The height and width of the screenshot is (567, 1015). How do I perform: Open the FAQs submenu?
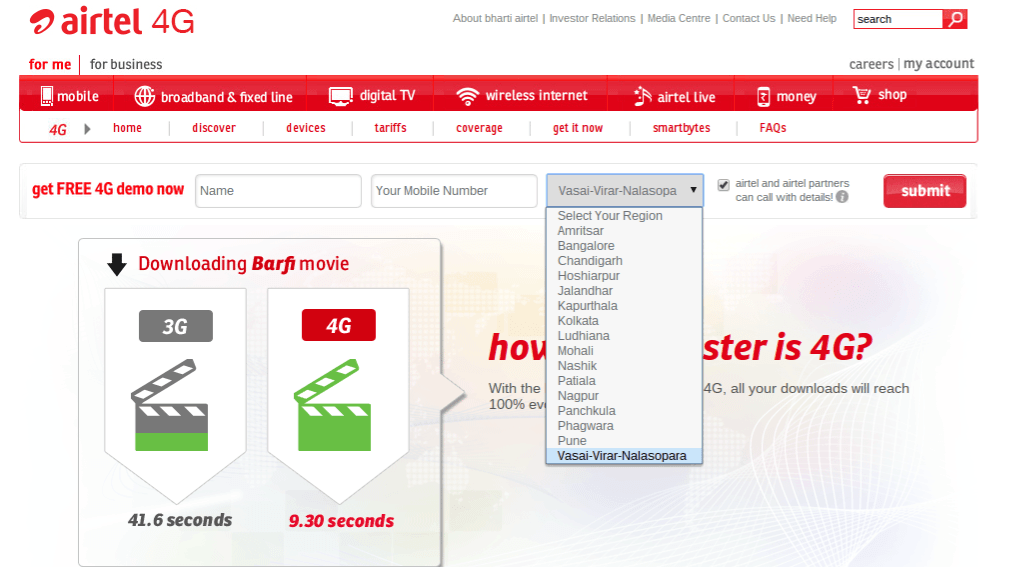[x=773, y=128]
